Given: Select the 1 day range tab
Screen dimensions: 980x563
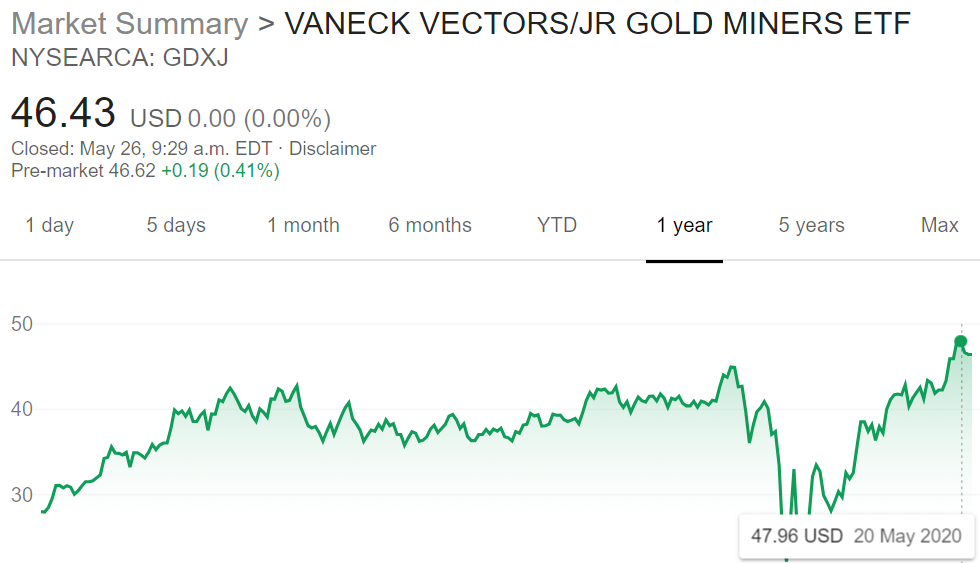Looking at the screenshot, I should [x=49, y=225].
